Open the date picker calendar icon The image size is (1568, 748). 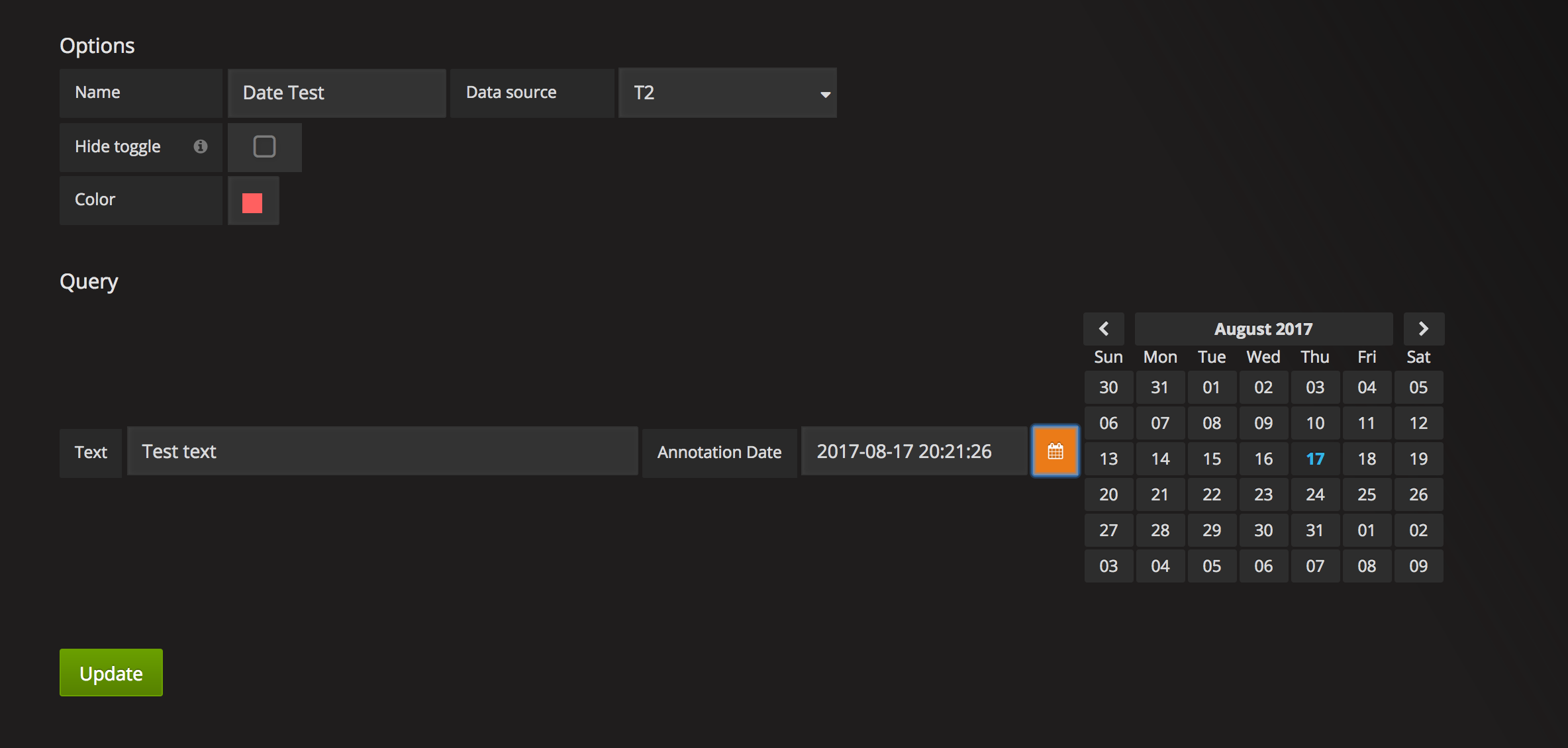(1054, 451)
